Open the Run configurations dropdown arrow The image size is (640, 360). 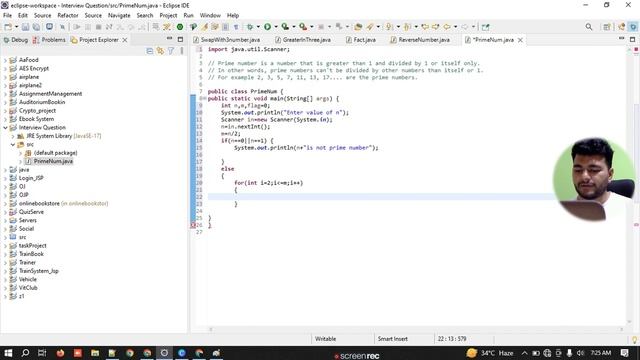point(276,27)
